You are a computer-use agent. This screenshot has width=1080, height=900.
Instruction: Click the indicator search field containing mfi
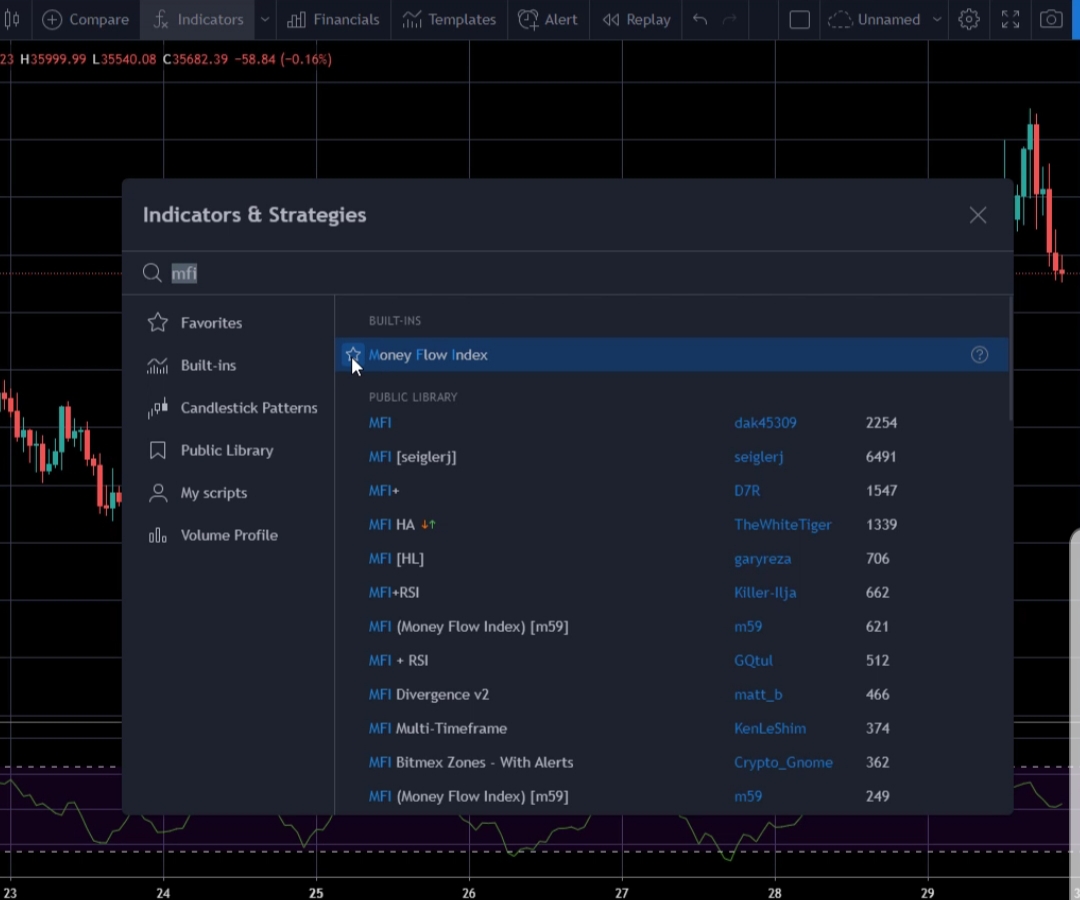(568, 273)
